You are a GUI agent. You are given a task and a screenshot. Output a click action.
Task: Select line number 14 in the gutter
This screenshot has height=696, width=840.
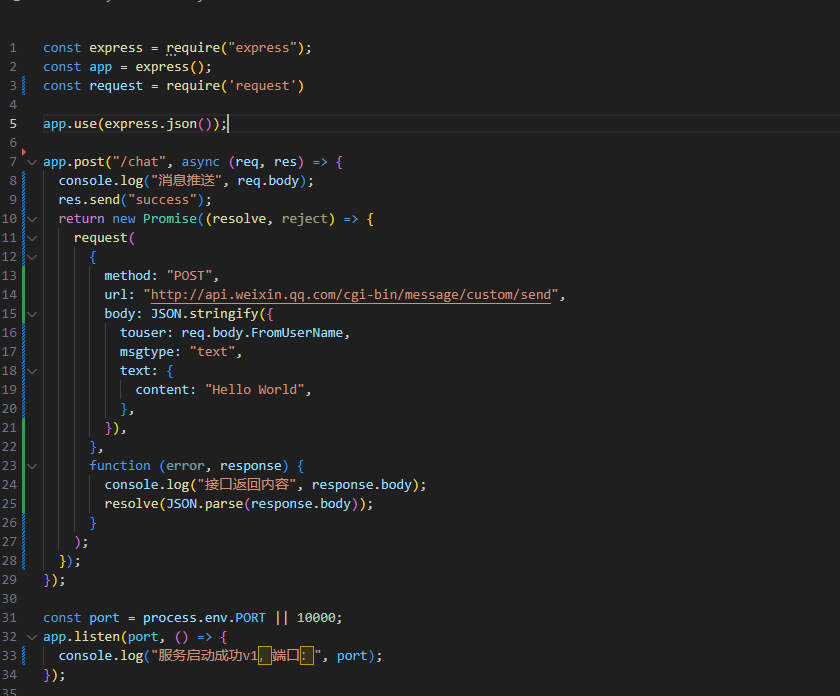pyautogui.click(x=10, y=295)
